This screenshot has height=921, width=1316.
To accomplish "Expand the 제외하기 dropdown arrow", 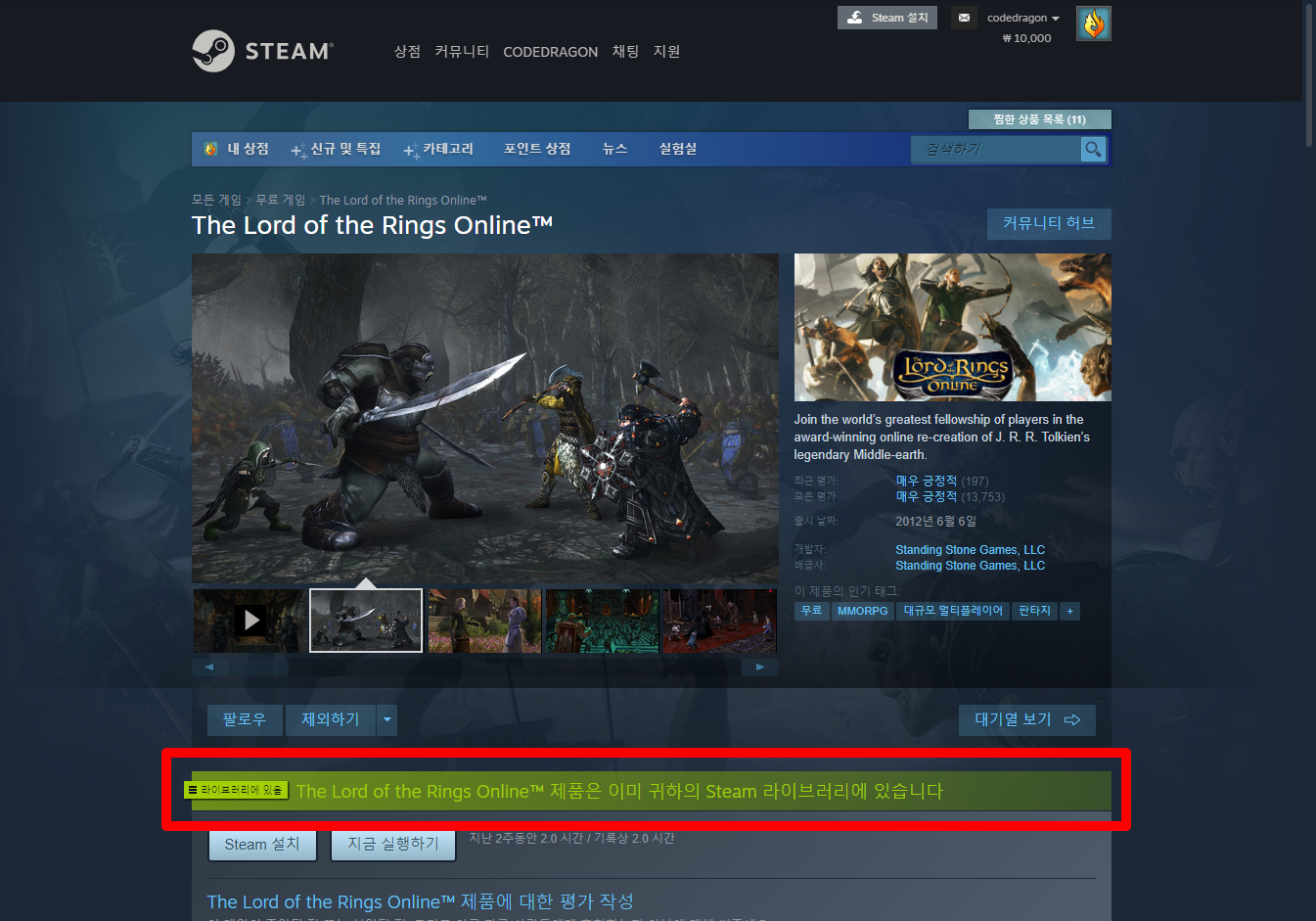I will click(x=387, y=719).
